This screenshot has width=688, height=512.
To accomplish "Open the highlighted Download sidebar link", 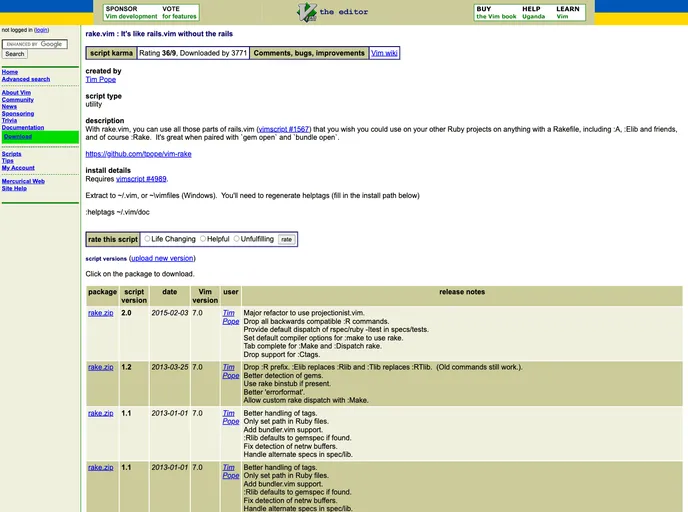I will (18, 136).
